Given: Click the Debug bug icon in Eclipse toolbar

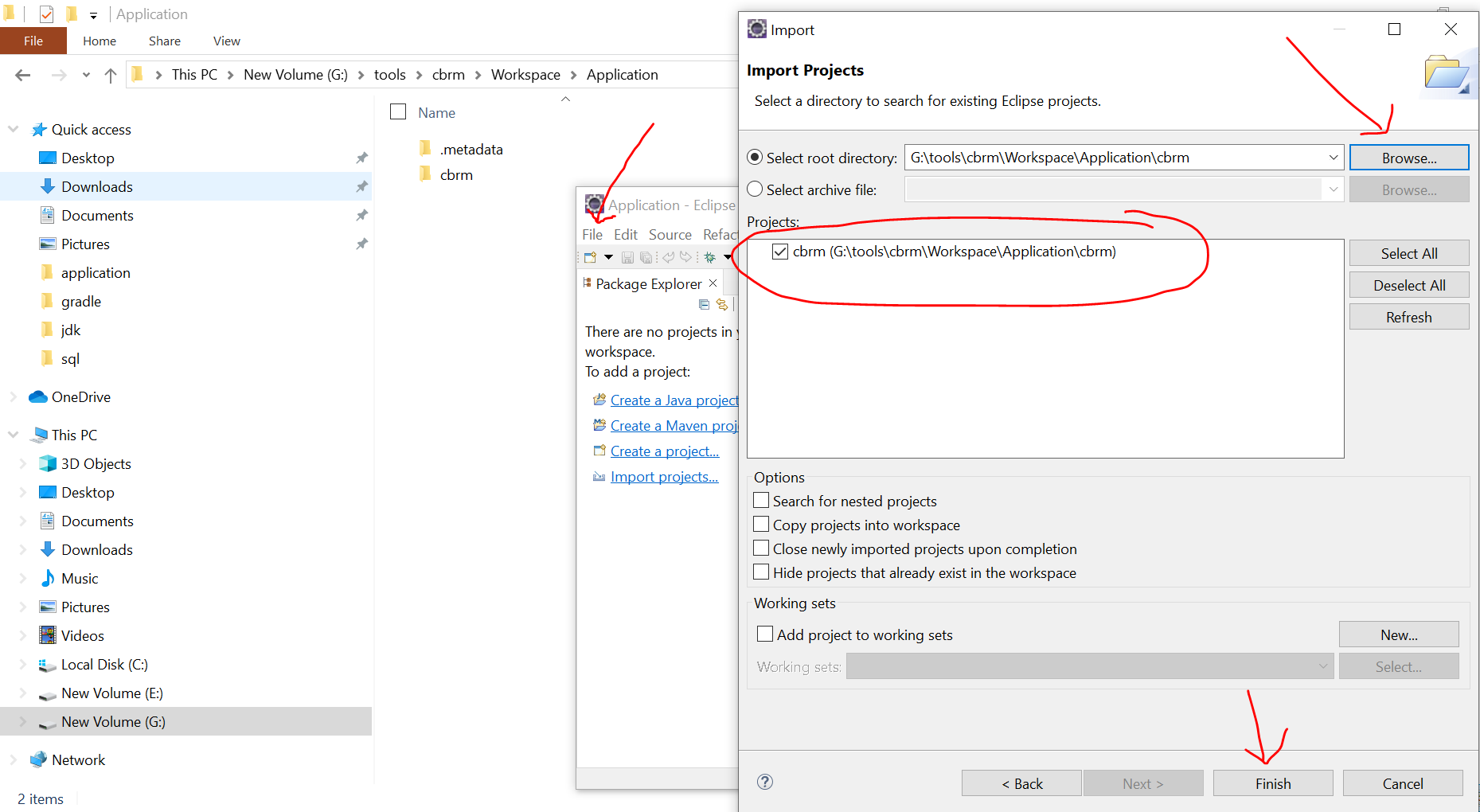Looking at the screenshot, I should pos(709,257).
